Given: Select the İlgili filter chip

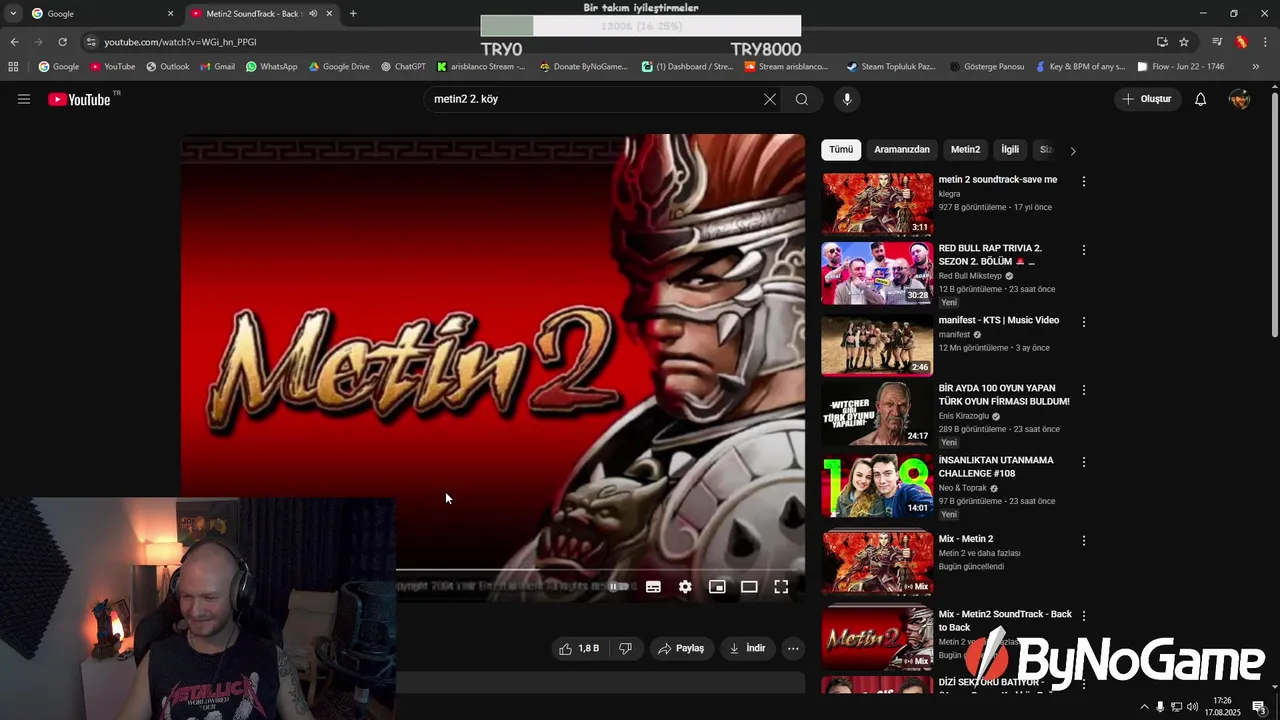Looking at the screenshot, I should [x=1010, y=150].
